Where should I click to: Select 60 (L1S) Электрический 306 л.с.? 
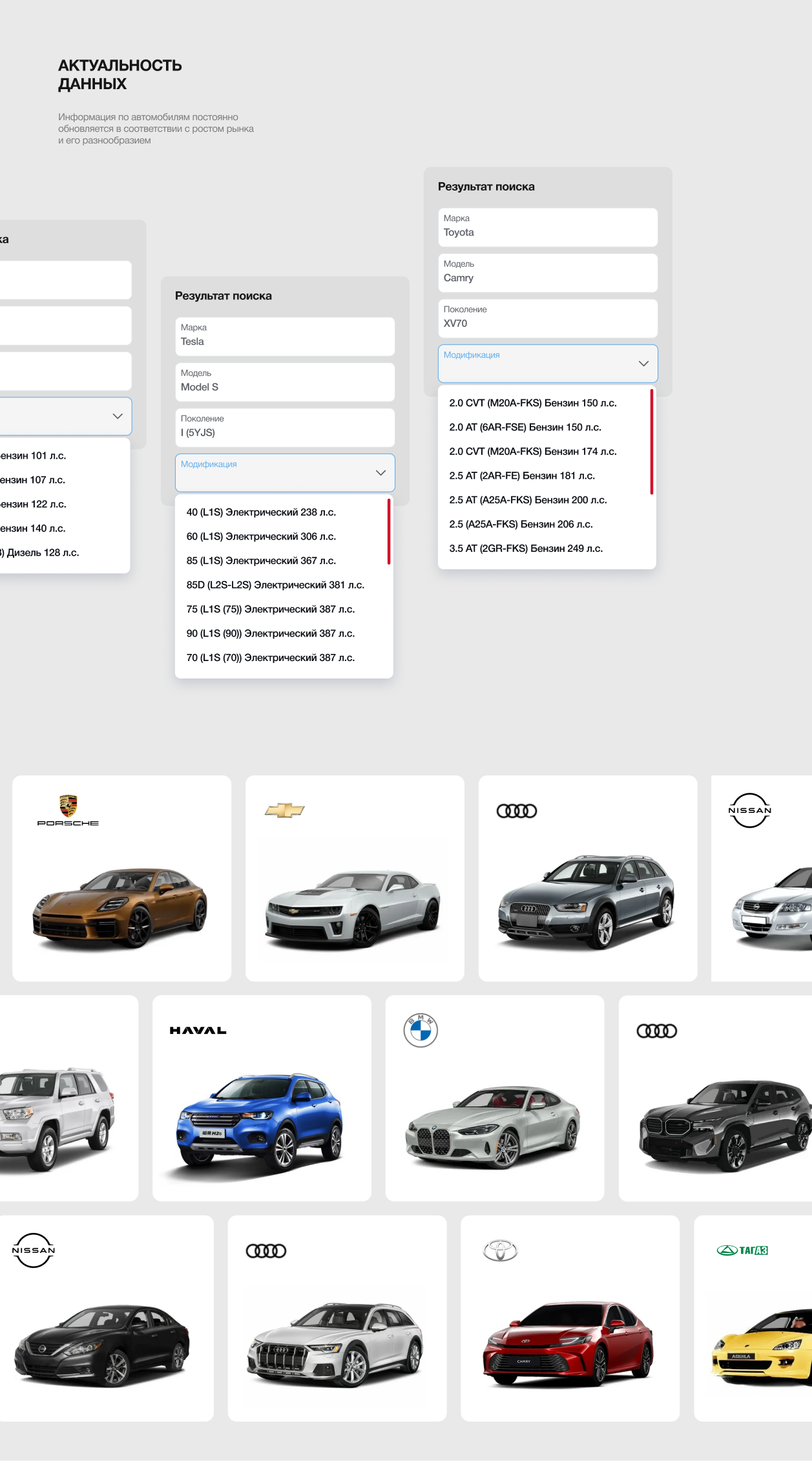[261, 536]
